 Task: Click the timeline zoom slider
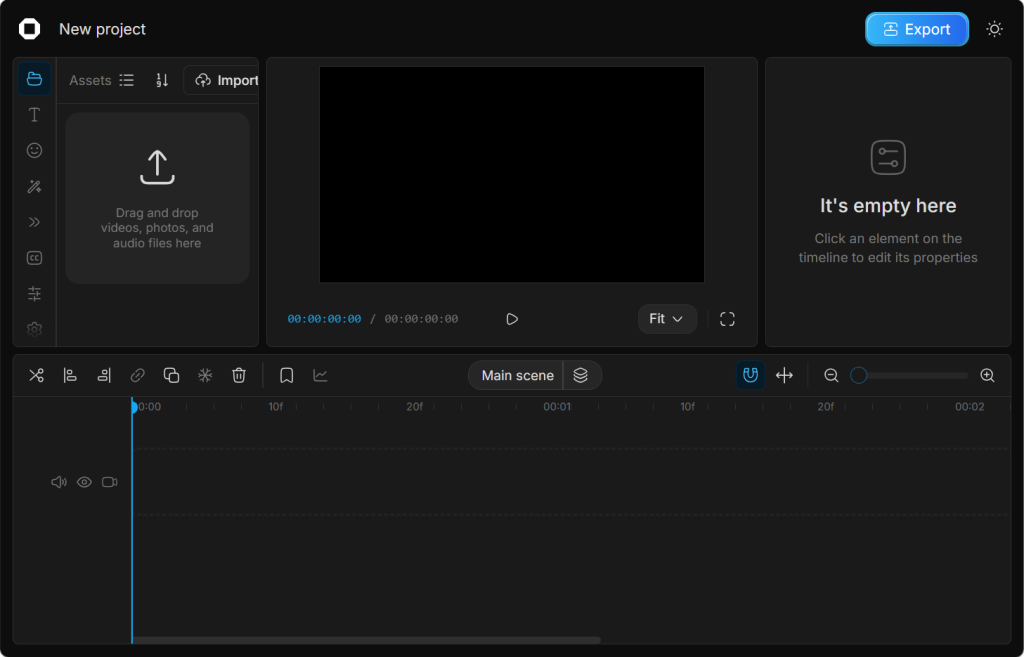click(x=909, y=376)
